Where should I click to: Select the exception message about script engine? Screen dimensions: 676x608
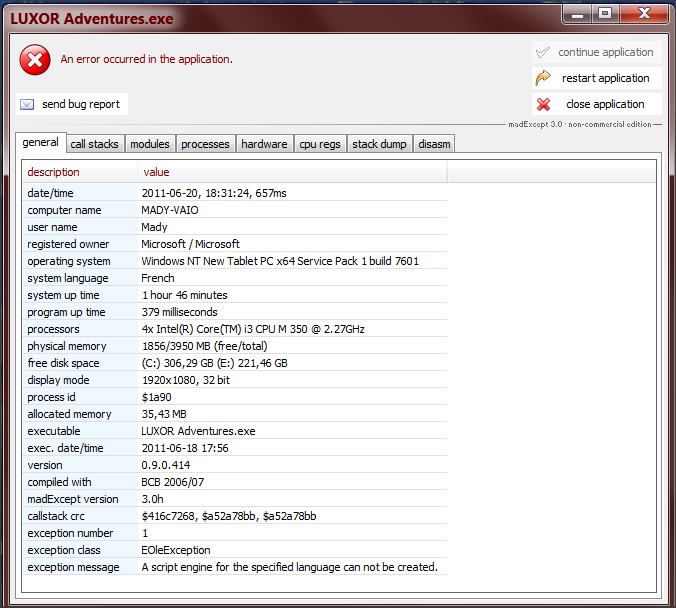pos(290,567)
